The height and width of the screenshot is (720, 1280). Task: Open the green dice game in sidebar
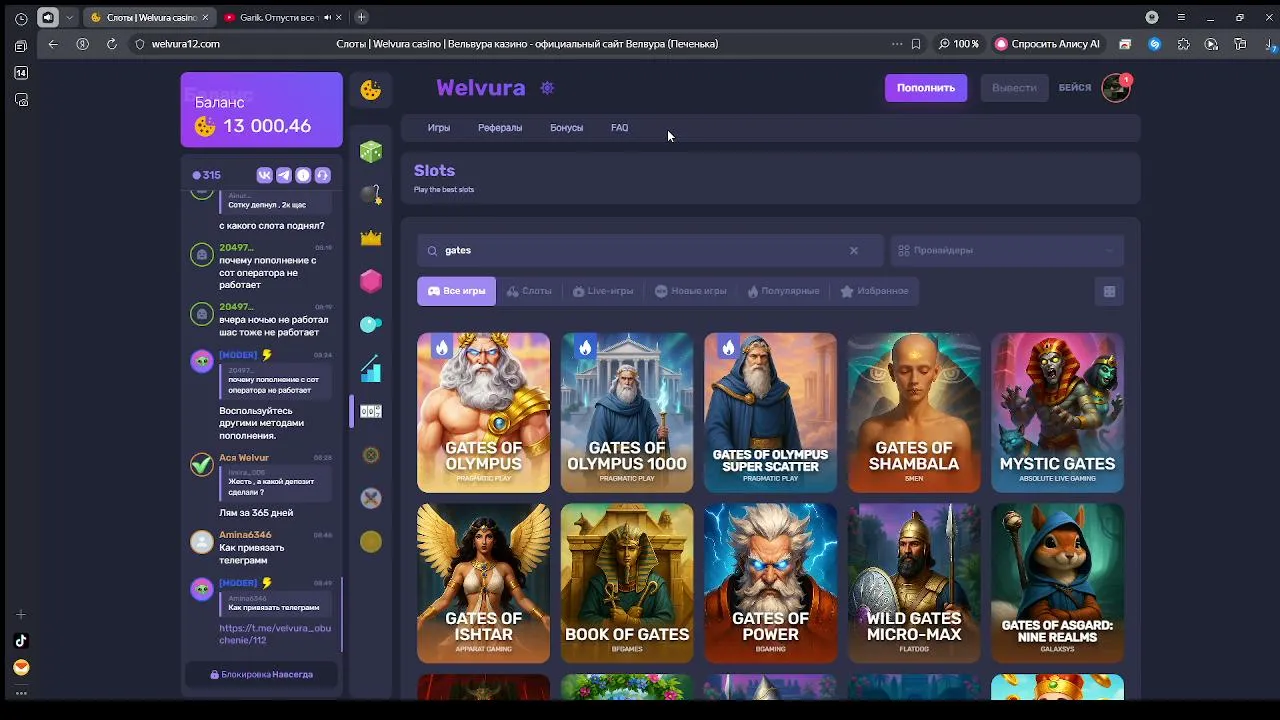371,151
